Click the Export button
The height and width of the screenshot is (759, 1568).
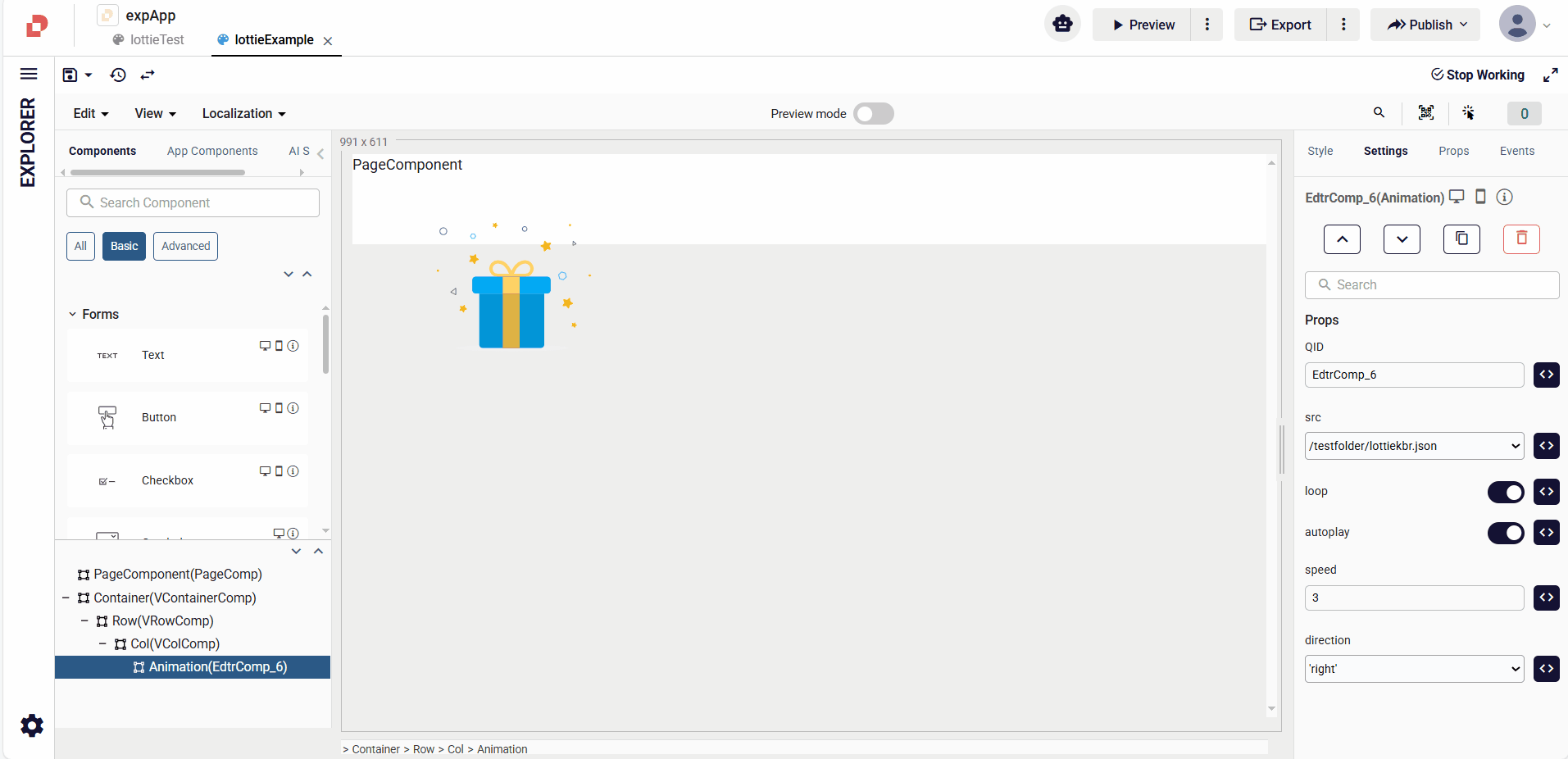pos(1280,25)
